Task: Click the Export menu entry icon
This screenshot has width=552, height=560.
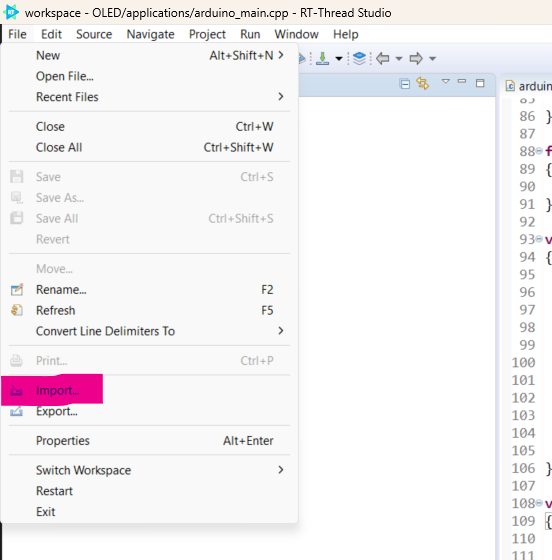Action: [16, 411]
